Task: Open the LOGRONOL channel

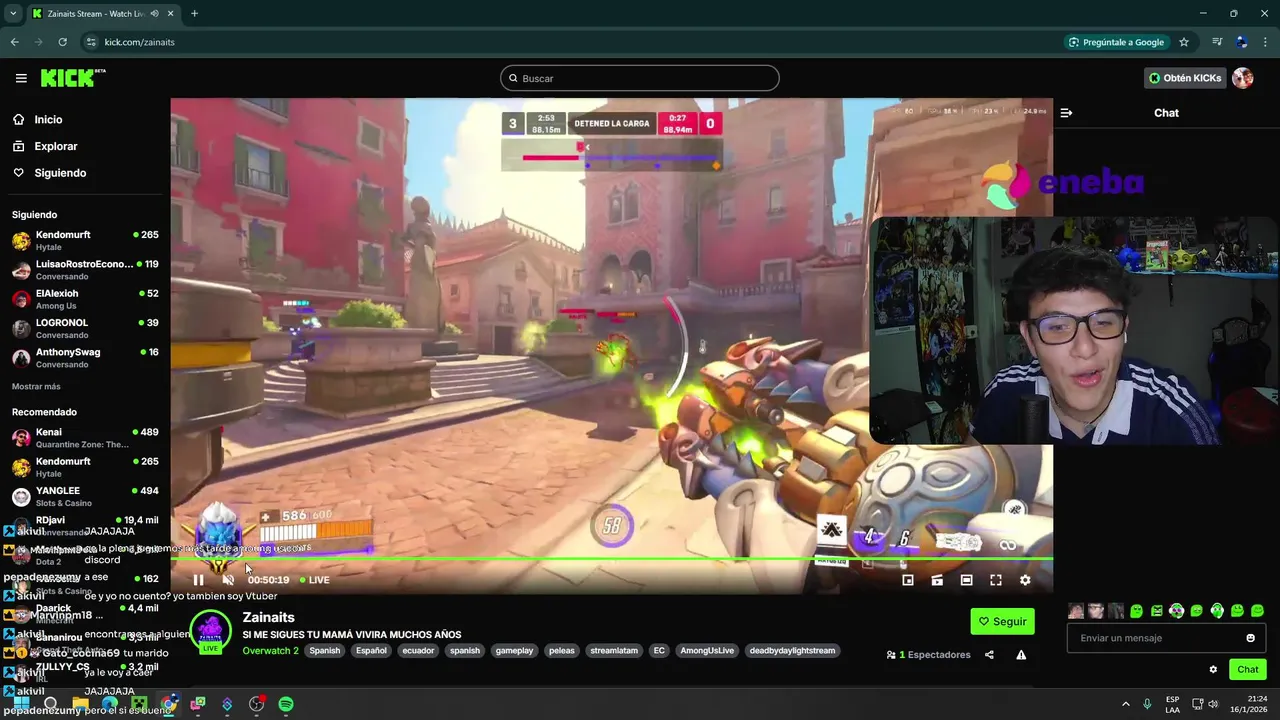Action: coord(85,329)
